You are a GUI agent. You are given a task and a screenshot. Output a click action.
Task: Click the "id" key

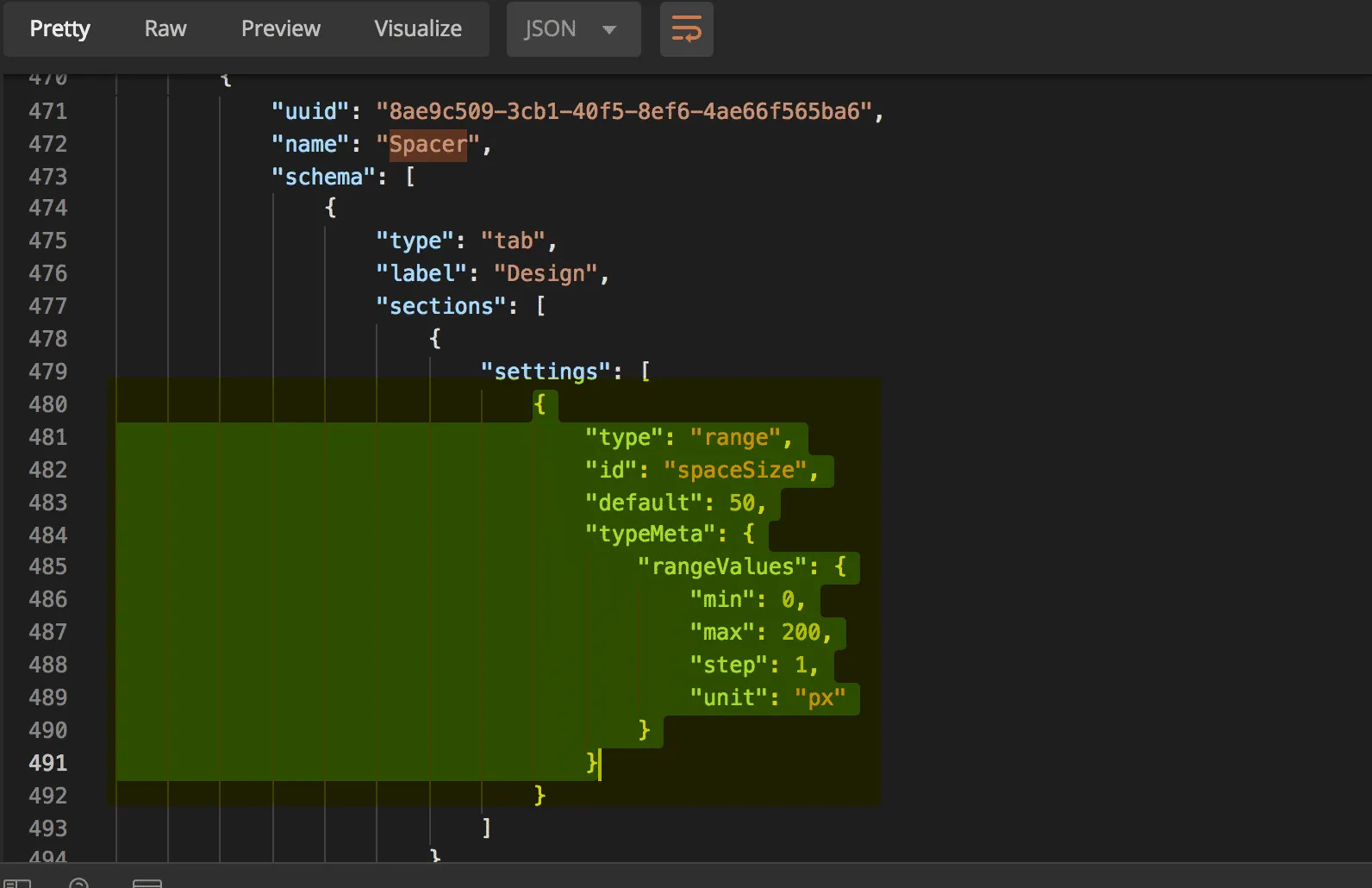[x=611, y=470]
